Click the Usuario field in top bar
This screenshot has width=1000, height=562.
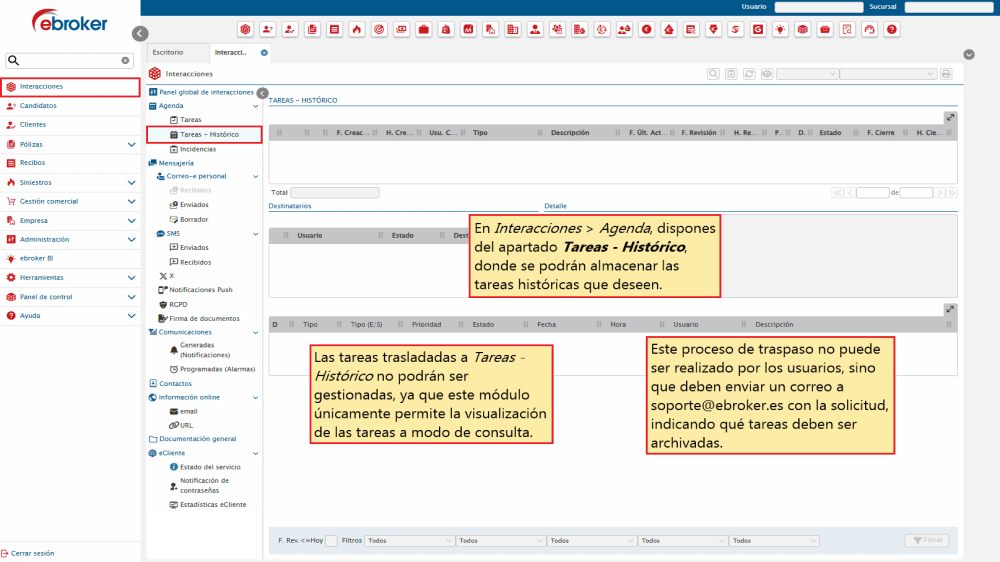click(819, 7)
